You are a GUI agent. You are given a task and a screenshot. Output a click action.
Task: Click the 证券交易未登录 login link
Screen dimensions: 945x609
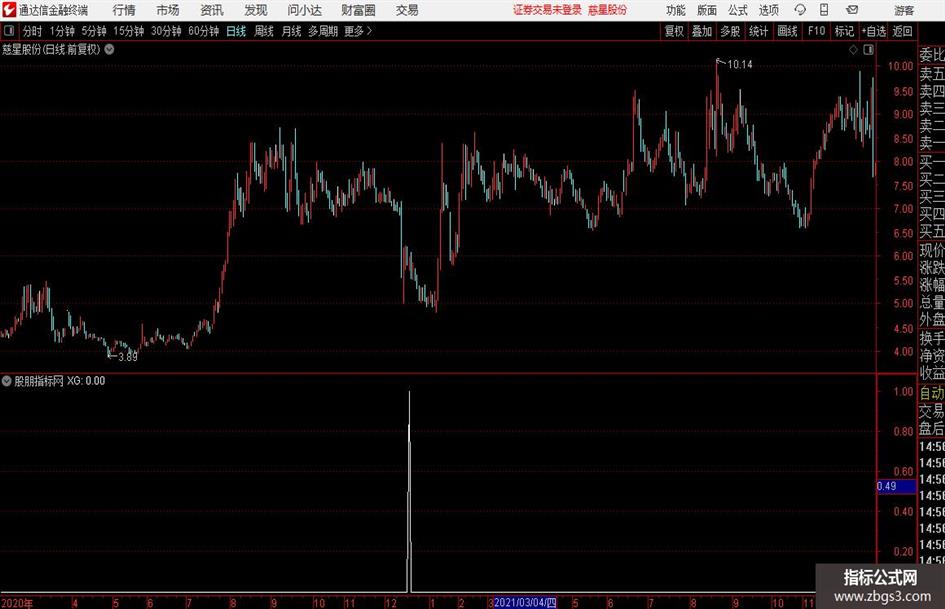point(547,10)
